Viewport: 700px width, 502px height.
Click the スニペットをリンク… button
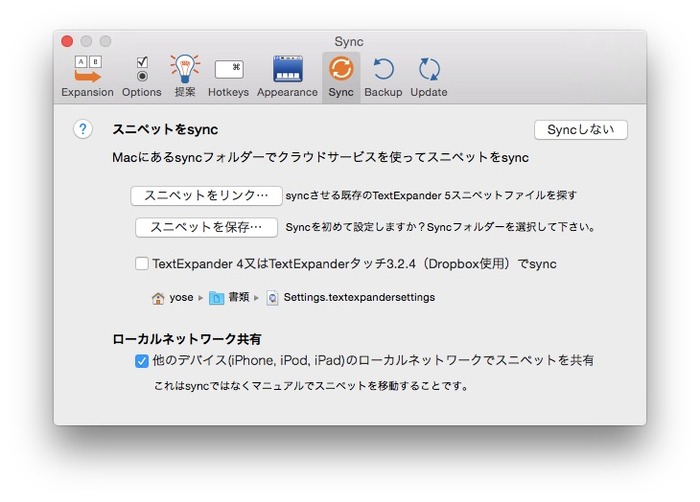pos(206,196)
